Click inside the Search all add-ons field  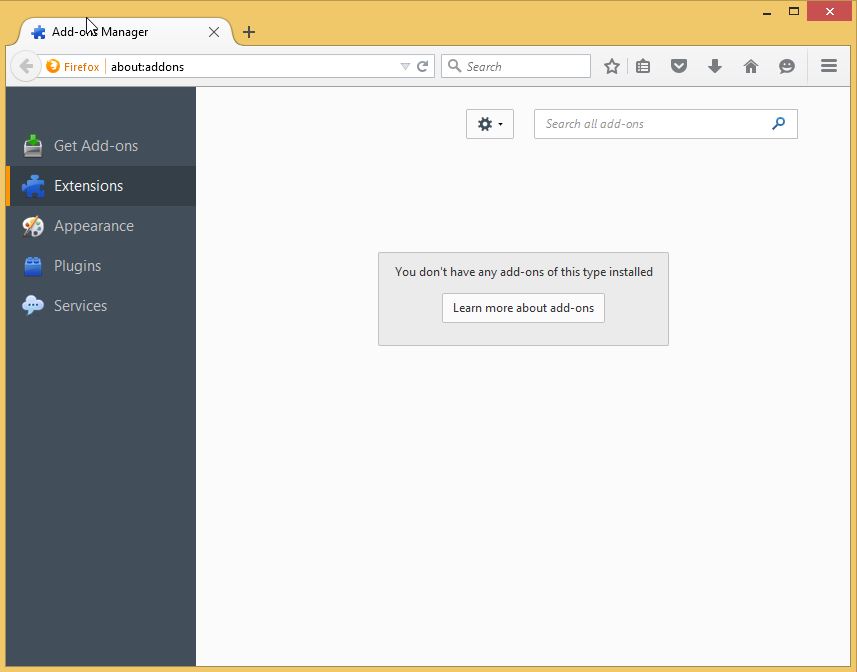point(655,124)
